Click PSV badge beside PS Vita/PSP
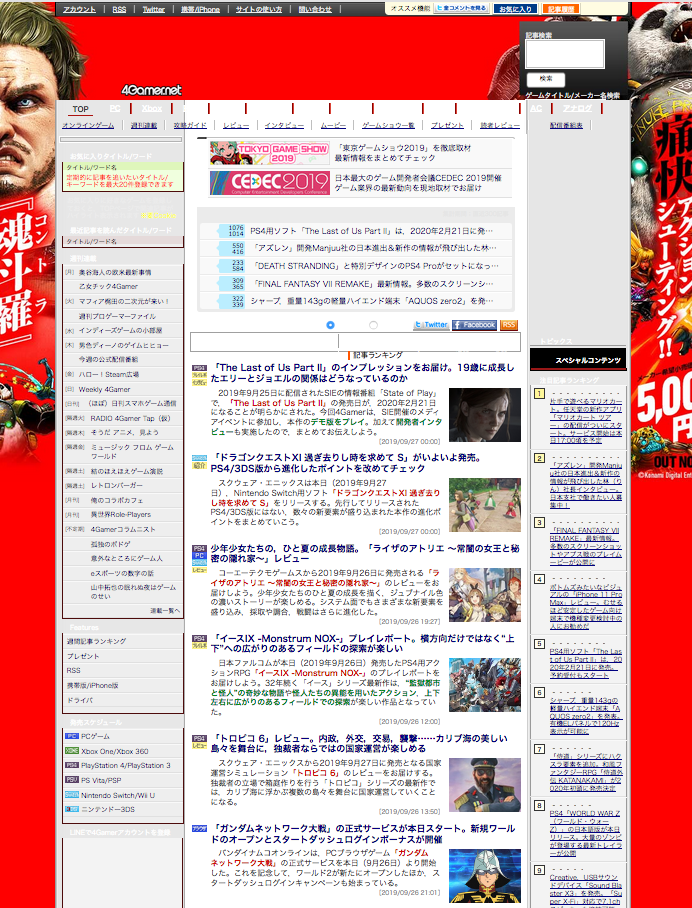Image resolution: width=692 pixels, height=908 pixels. click(x=72, y=779)
